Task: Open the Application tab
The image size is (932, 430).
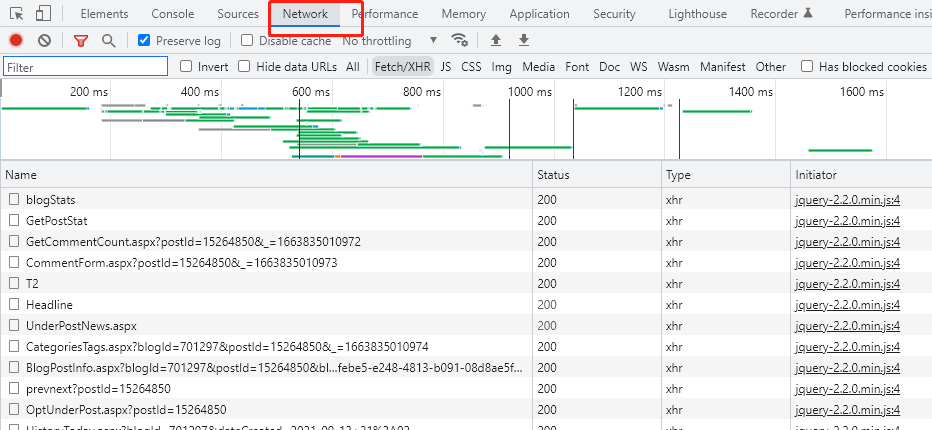Action: click(539, 14)
